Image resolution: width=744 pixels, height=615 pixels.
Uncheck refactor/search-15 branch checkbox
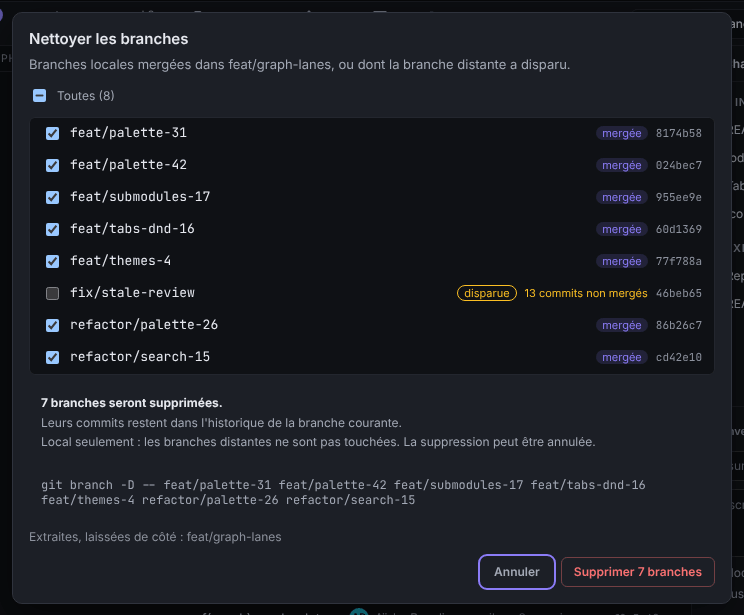click(x=53, y=357)
